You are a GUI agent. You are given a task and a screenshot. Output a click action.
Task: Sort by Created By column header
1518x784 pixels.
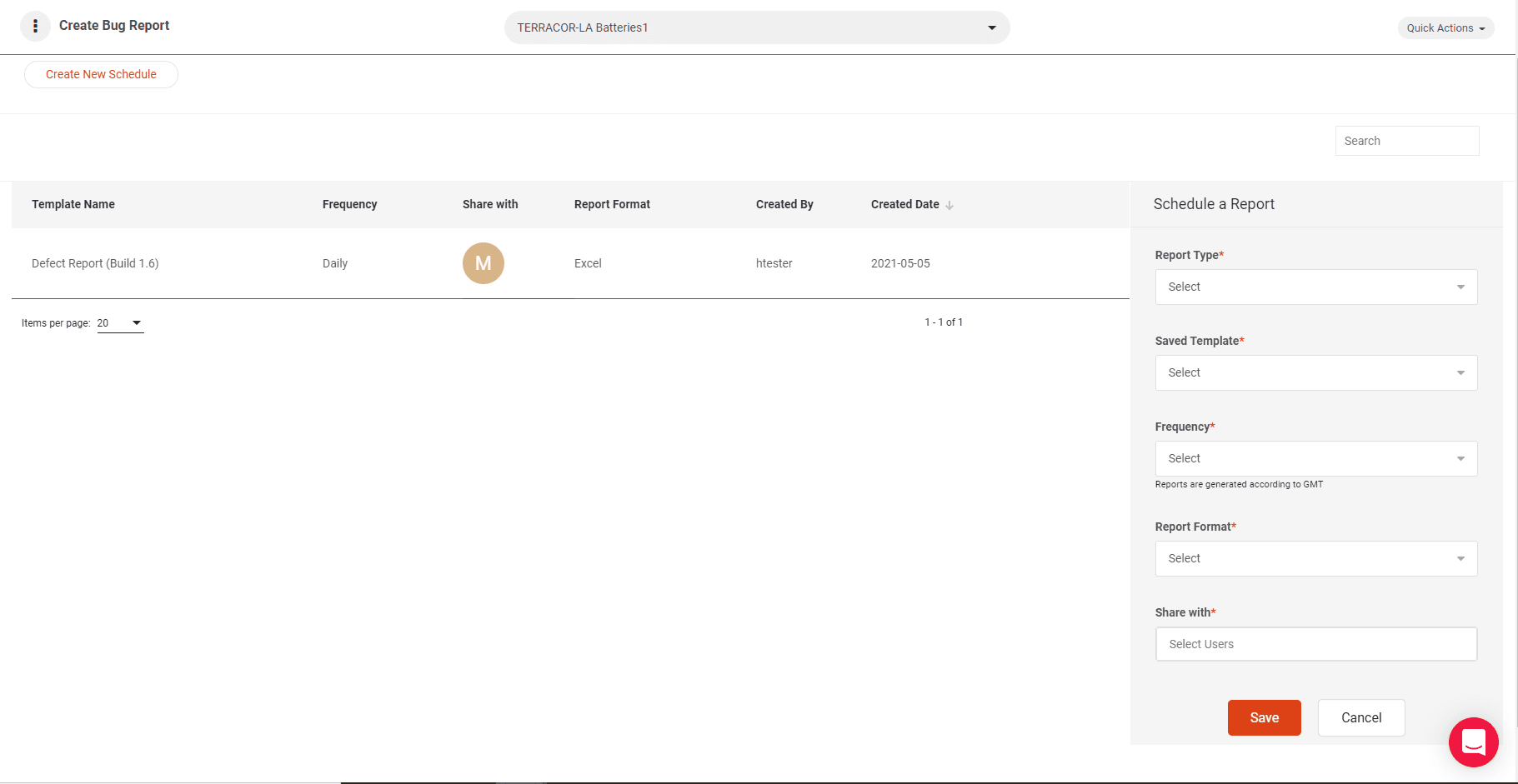(x=784, y=204)
